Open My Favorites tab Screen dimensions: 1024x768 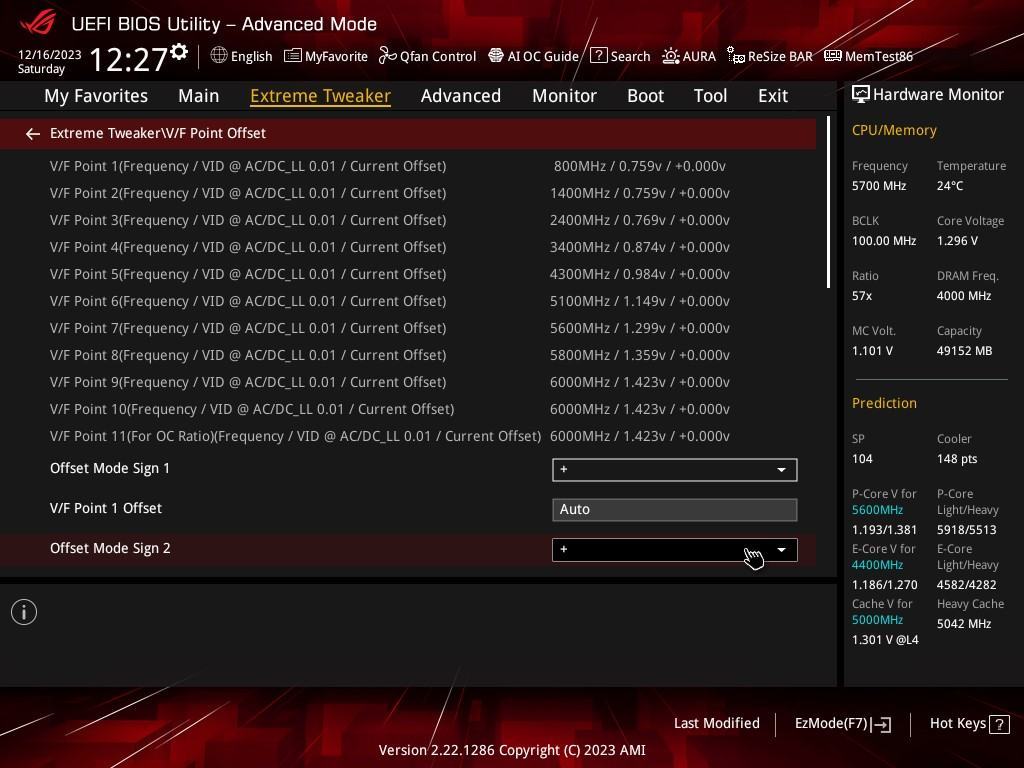click(x=96, y=96)
